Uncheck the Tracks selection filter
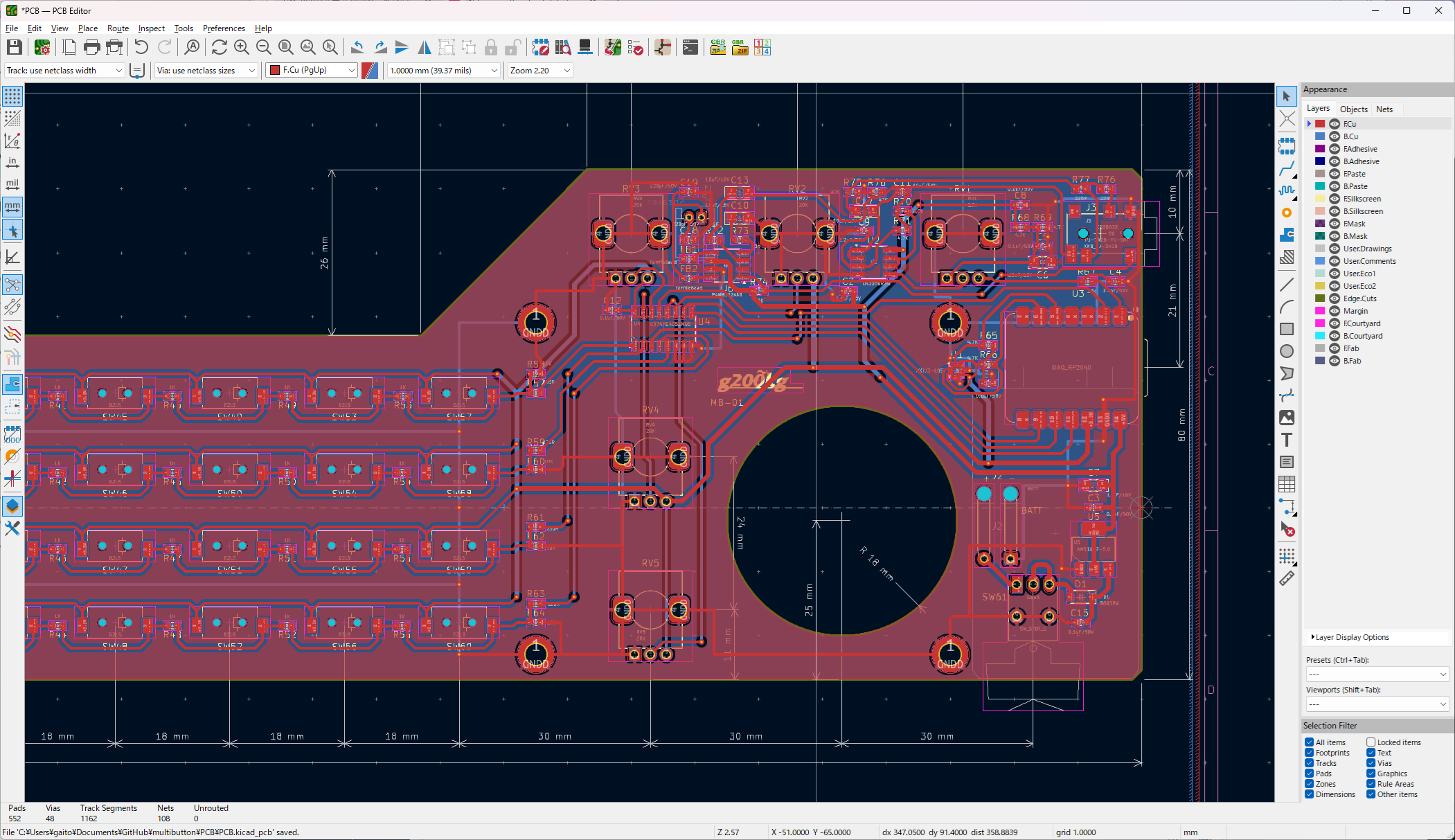1455x840 pixels. pos(1310,763)
